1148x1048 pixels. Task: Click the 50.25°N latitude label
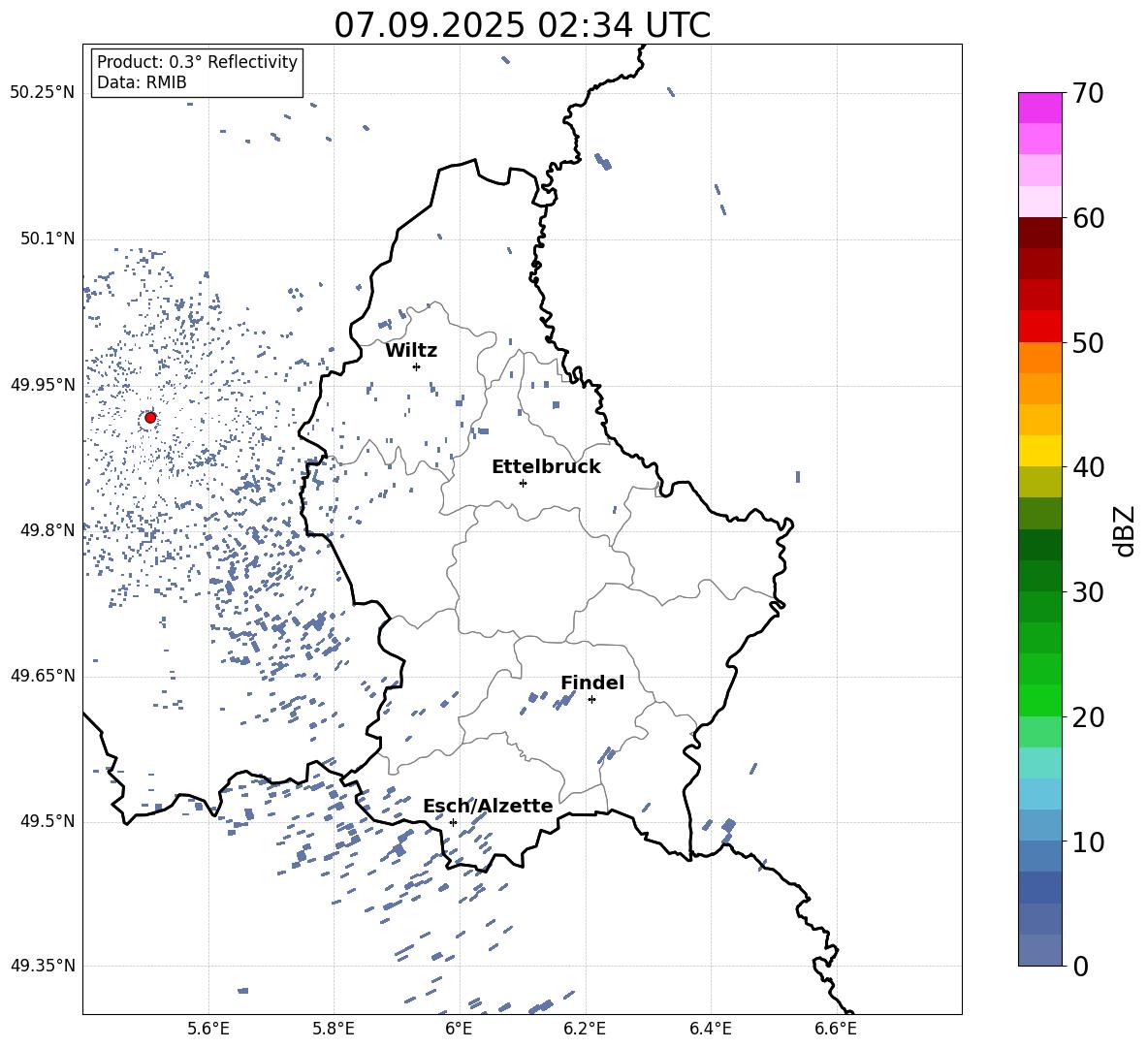(43, 93)
